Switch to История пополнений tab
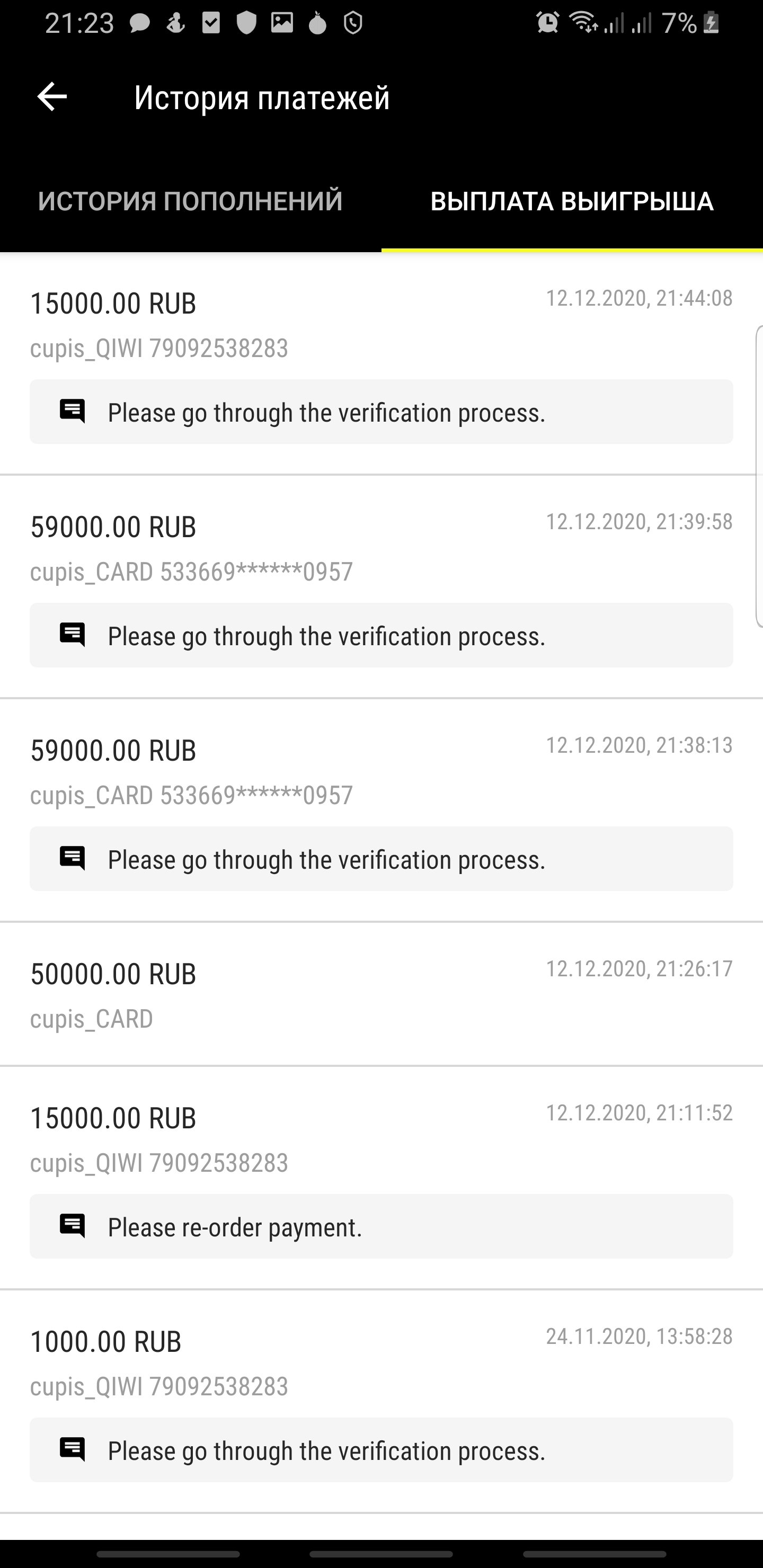This screenshot has height=1568, width=763. tap(190, 201)
